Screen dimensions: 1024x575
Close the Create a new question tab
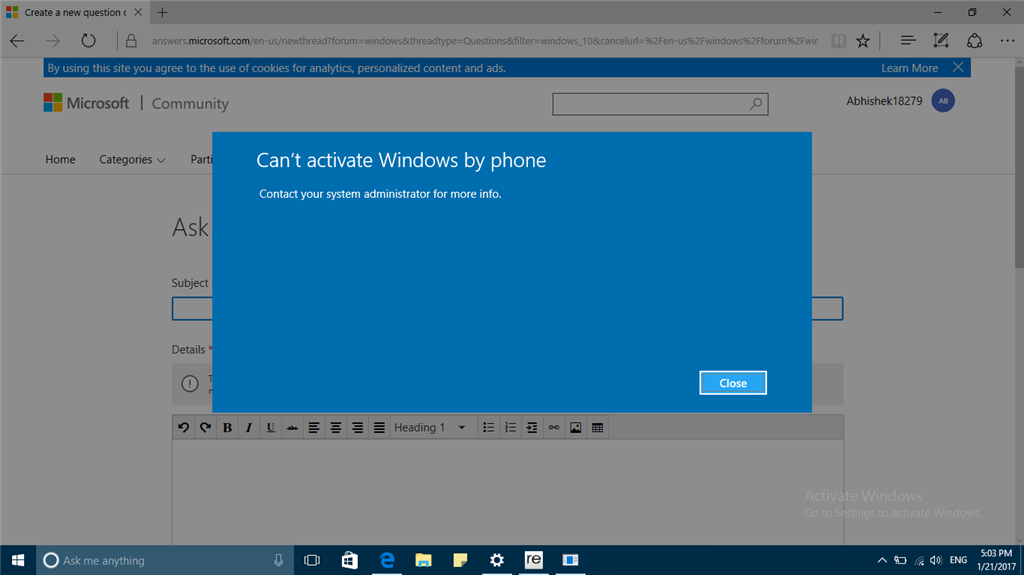138,12
